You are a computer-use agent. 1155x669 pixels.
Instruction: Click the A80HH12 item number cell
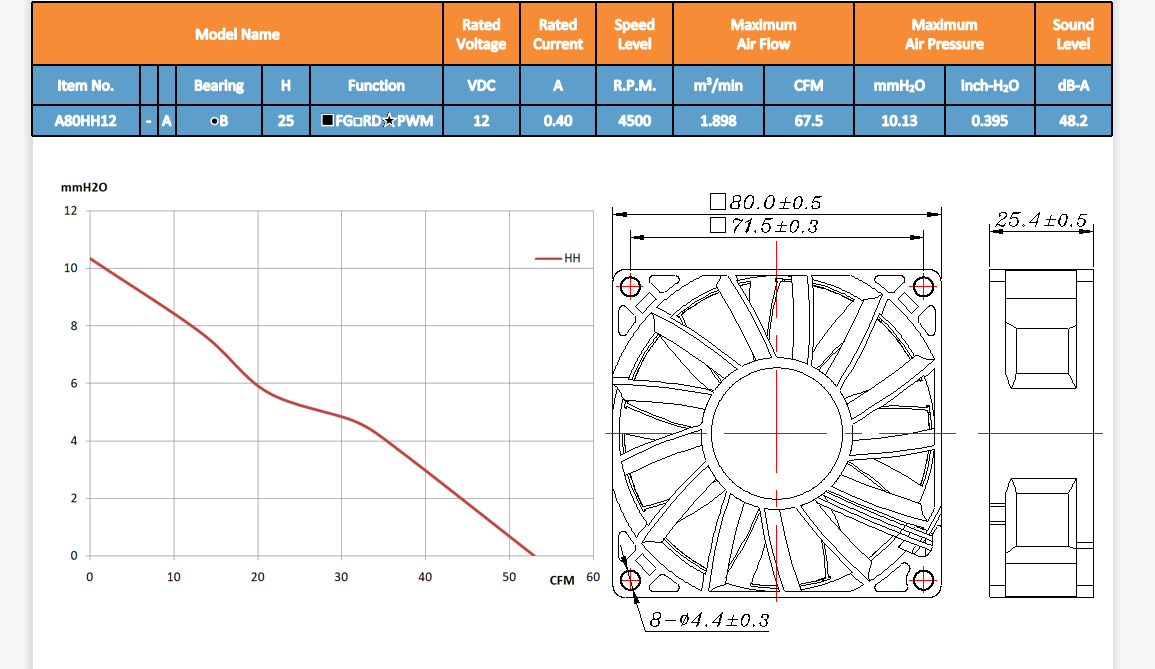(x=86, y=121)
